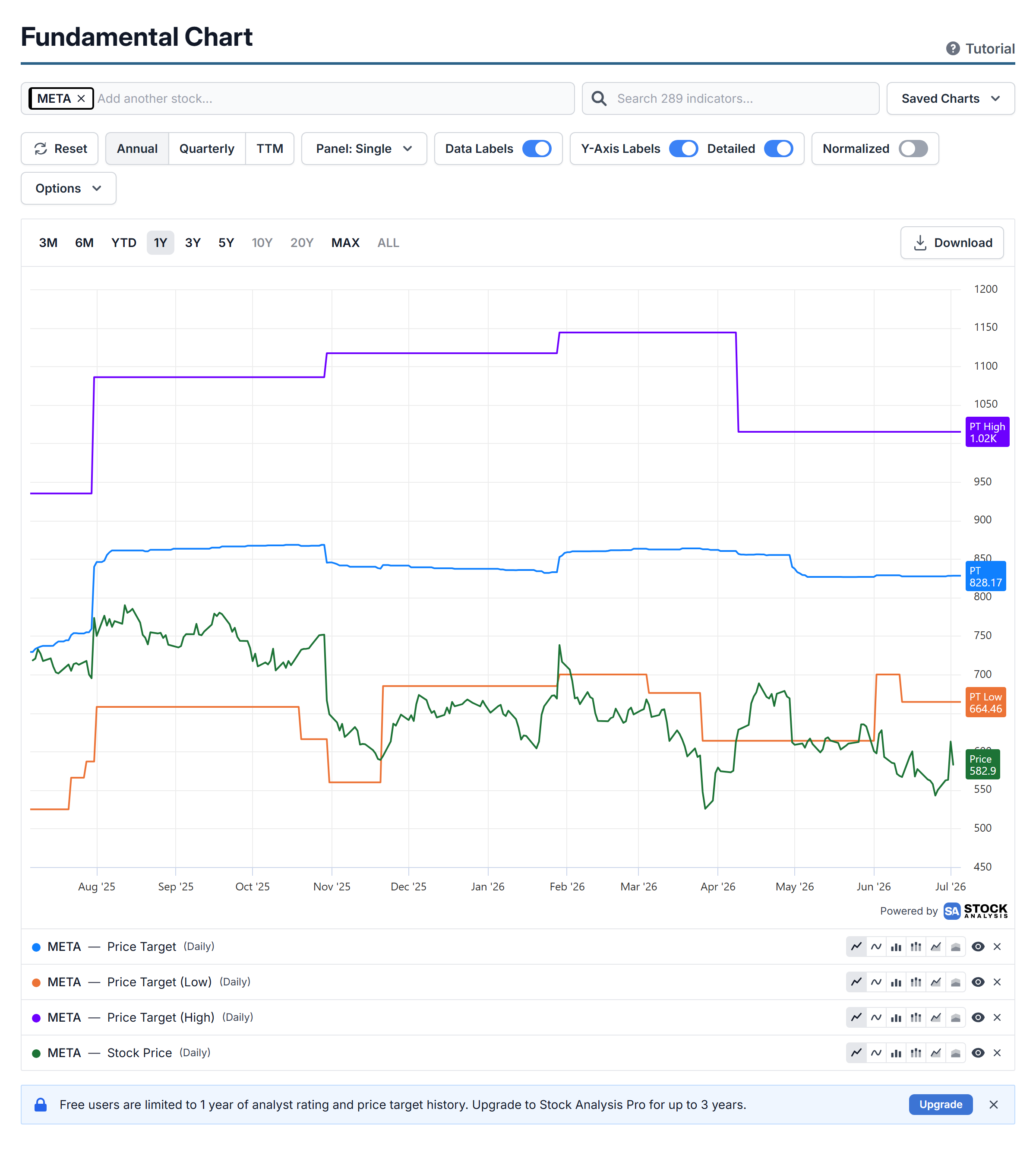Select the MAX time range
1036x1159 pixels.
pyautogui.click(x=345, y=243)
